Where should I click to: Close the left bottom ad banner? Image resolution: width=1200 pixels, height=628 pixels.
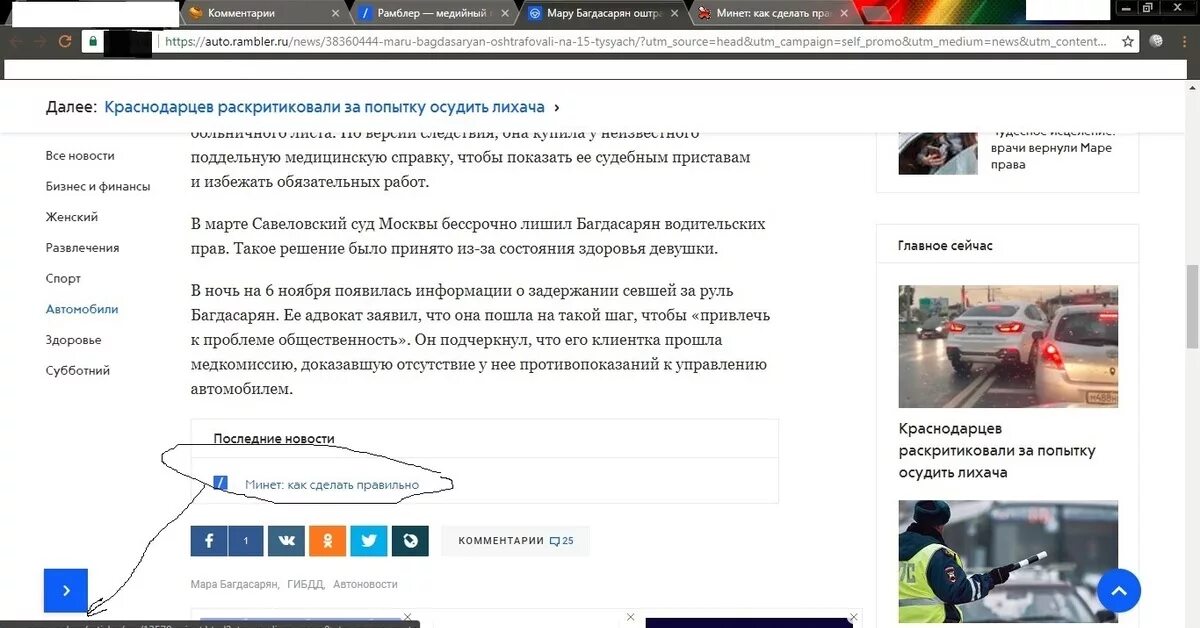click(x=407, y=618)
